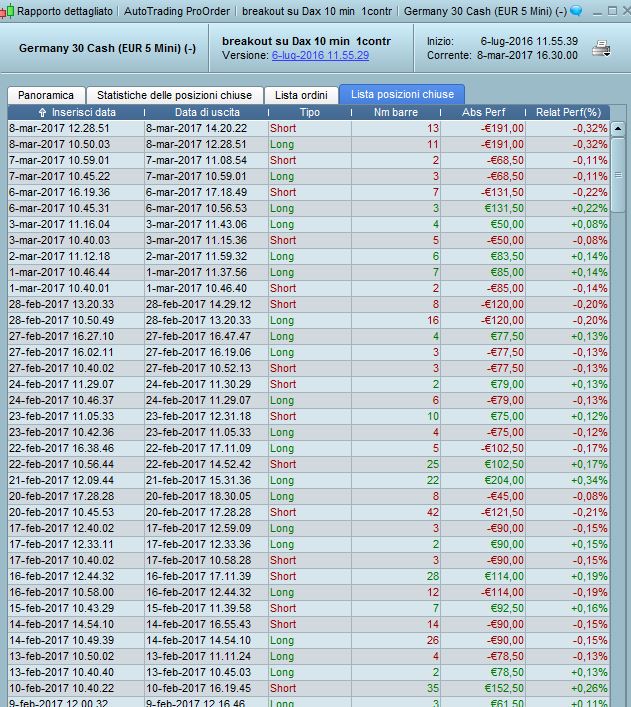Screen dimensions: 631x707
Task: Sort by Relat Perf(%) column header
Action: [568, 112]
